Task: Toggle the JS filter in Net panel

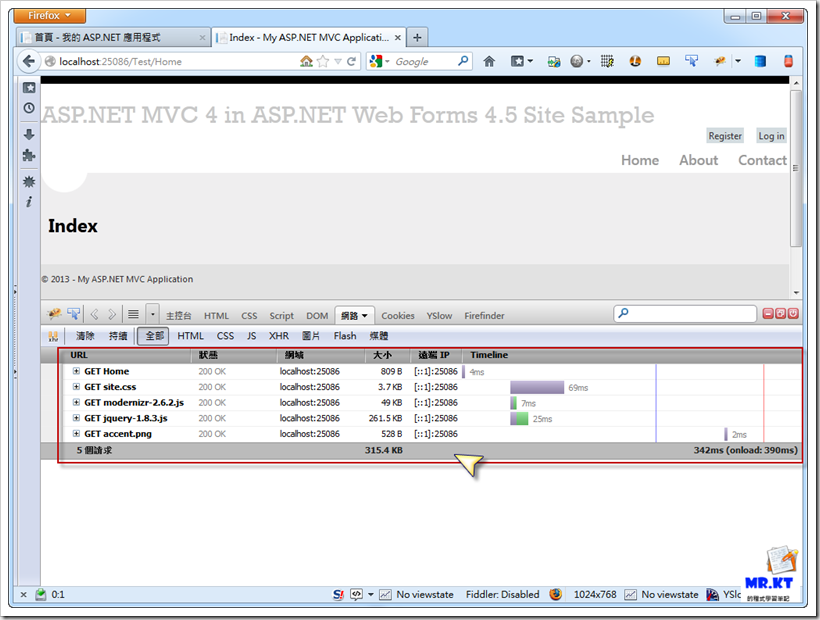Action: click(252, 336)
